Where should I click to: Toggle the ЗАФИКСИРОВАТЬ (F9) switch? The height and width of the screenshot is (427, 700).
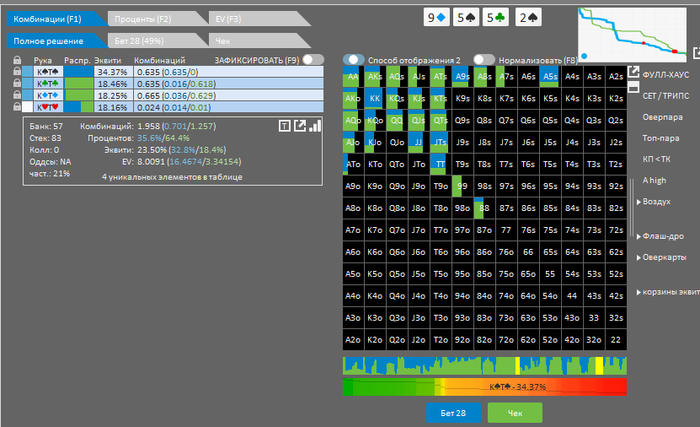click(313, 60)
